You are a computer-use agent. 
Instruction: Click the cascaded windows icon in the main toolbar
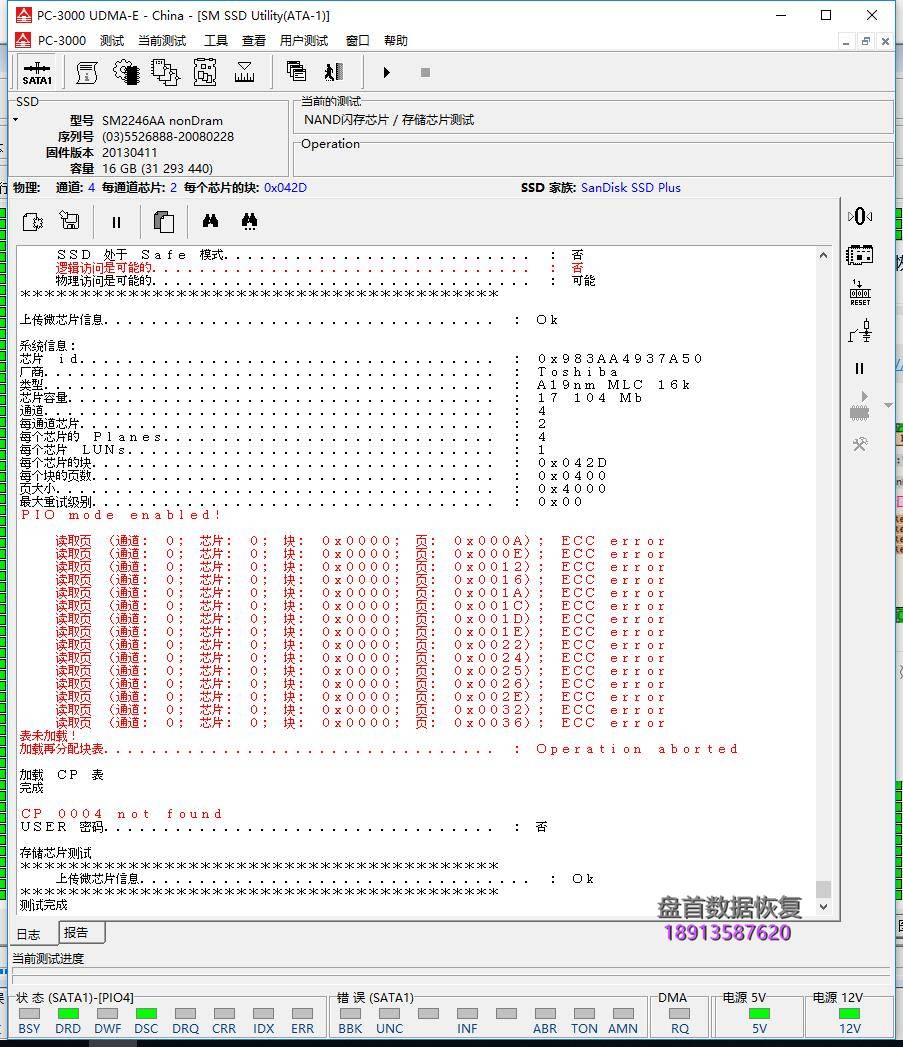(x=296, y=71)
